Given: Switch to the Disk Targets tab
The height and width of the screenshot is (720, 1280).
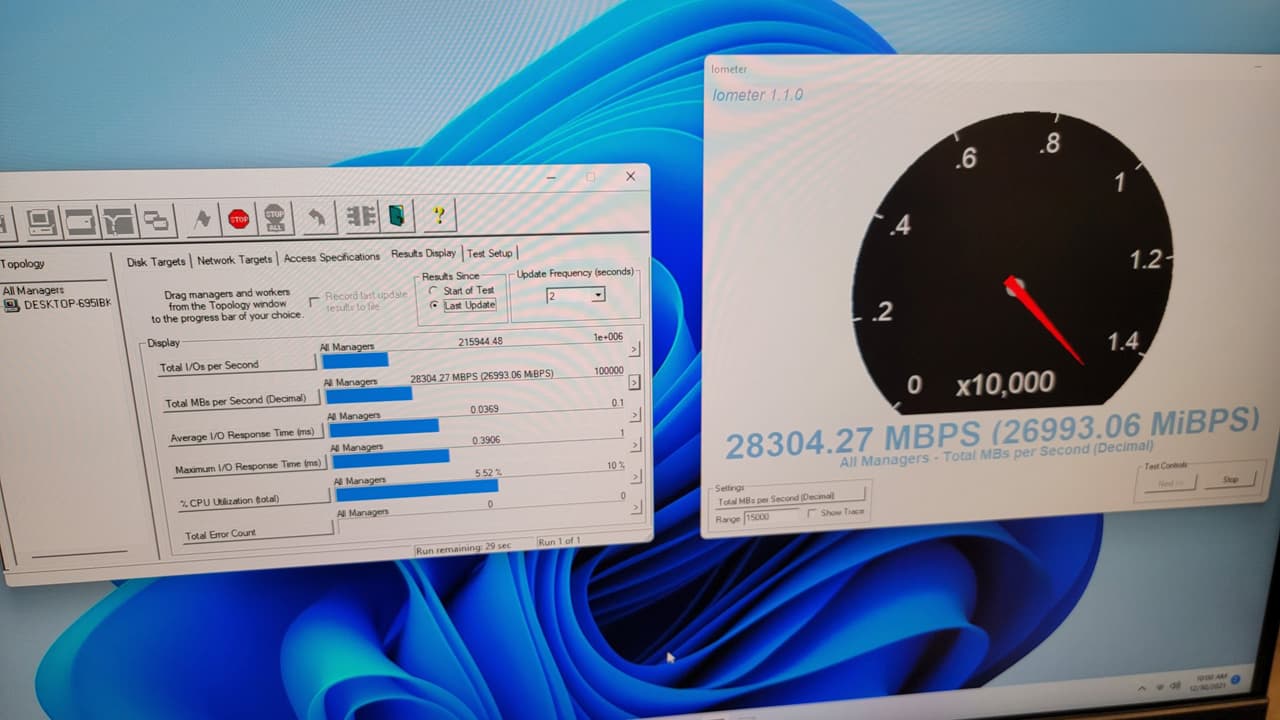Looking at the screenshot, I should tap(156, 261).
